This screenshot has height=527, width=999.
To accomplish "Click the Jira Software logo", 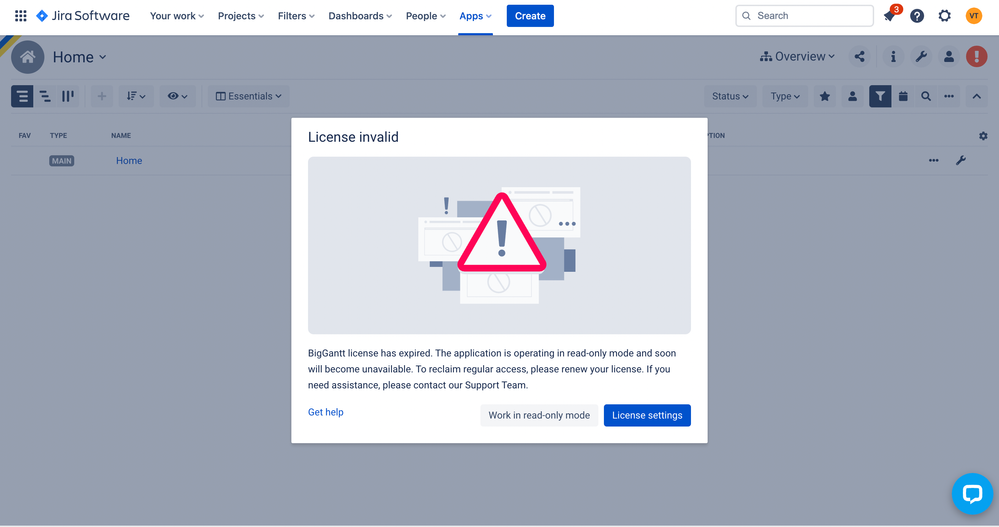I will click(x=83, y=15).
